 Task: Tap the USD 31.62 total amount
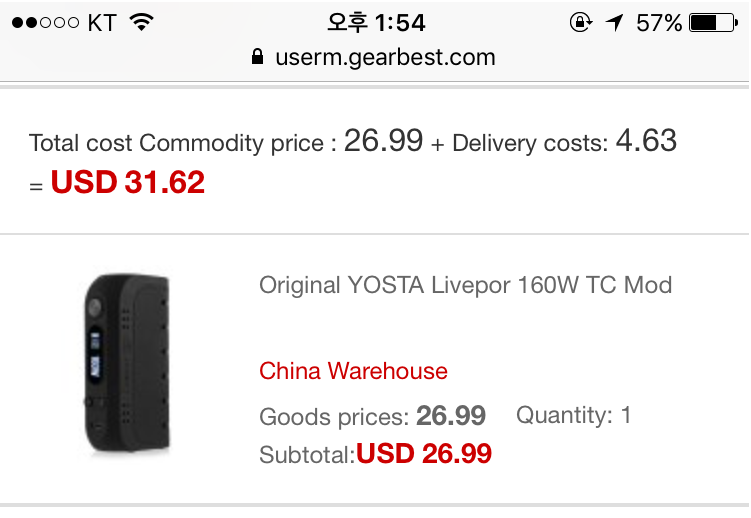coord(128,183)
